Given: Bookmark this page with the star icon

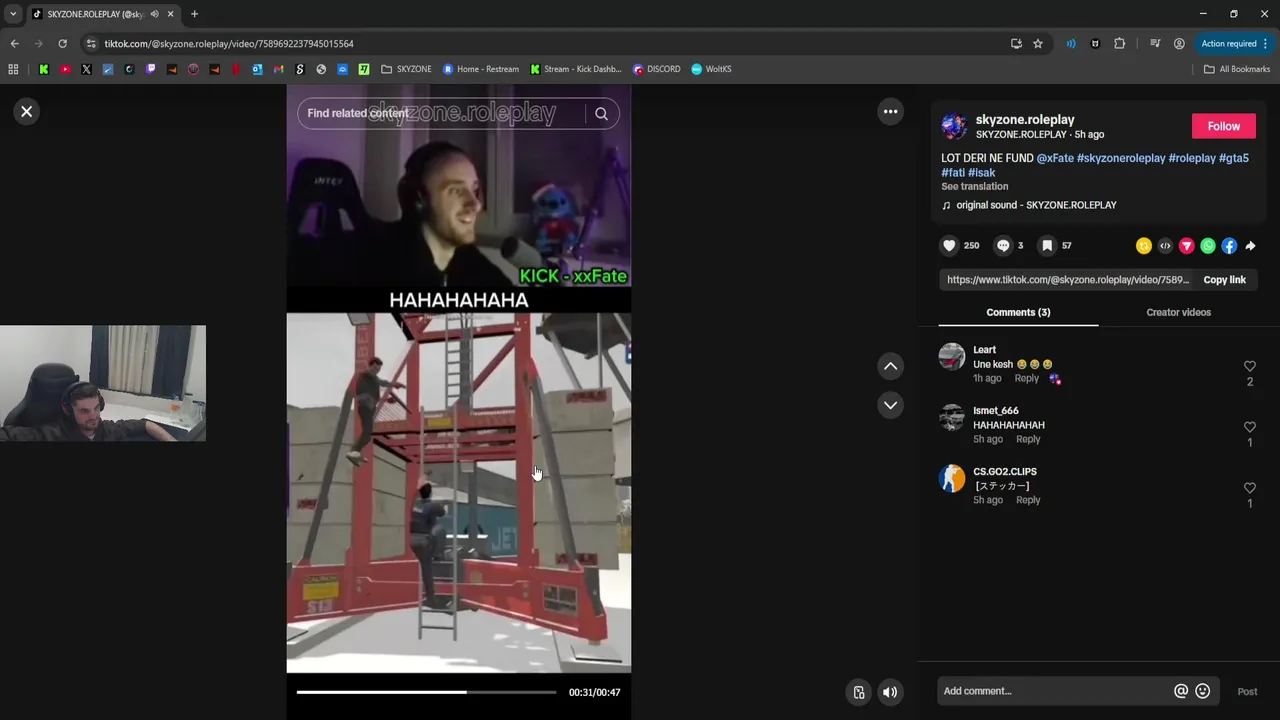Looking at the screenshot, I should click(x=1038, y=44).
